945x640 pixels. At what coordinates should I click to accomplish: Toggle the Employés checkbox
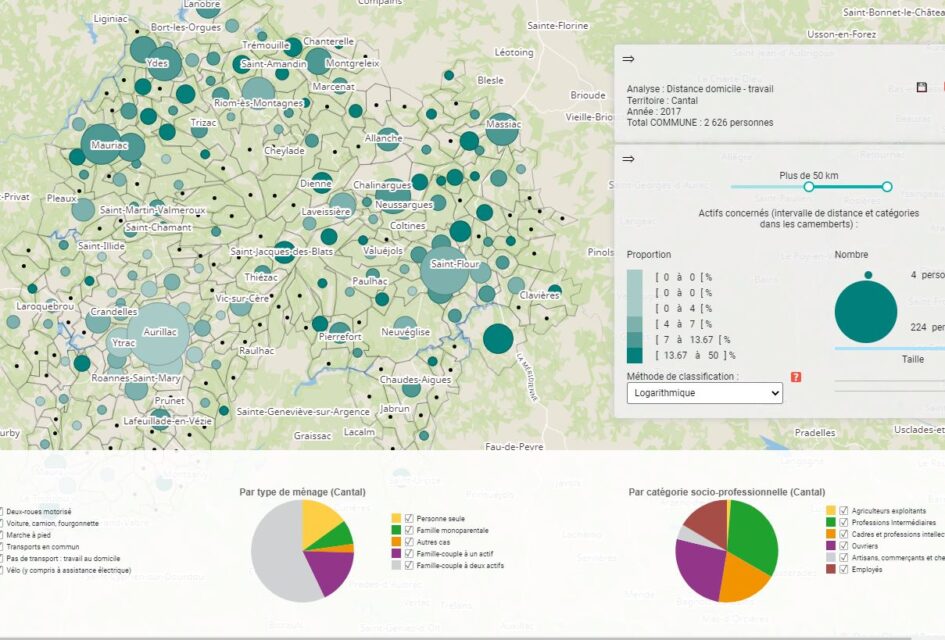click(845, 570)
